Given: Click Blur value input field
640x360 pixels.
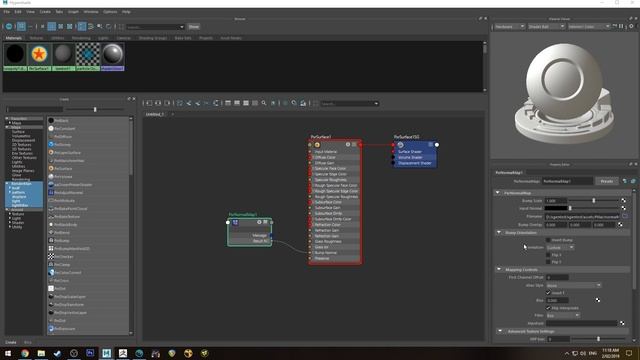Looking at the screenshot, I should 557,300.
